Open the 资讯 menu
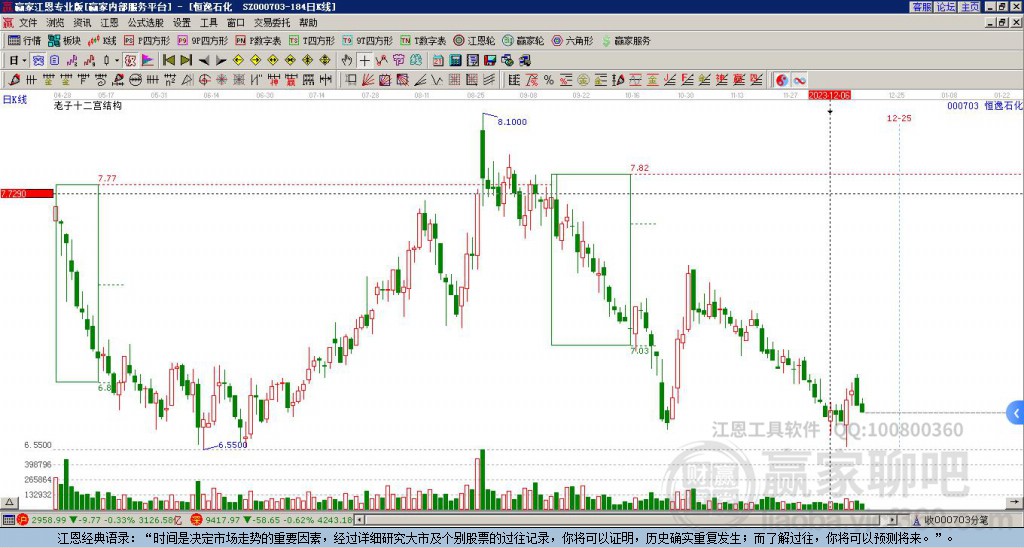The height and width of the screenshot is (548, 1024). 82,23
